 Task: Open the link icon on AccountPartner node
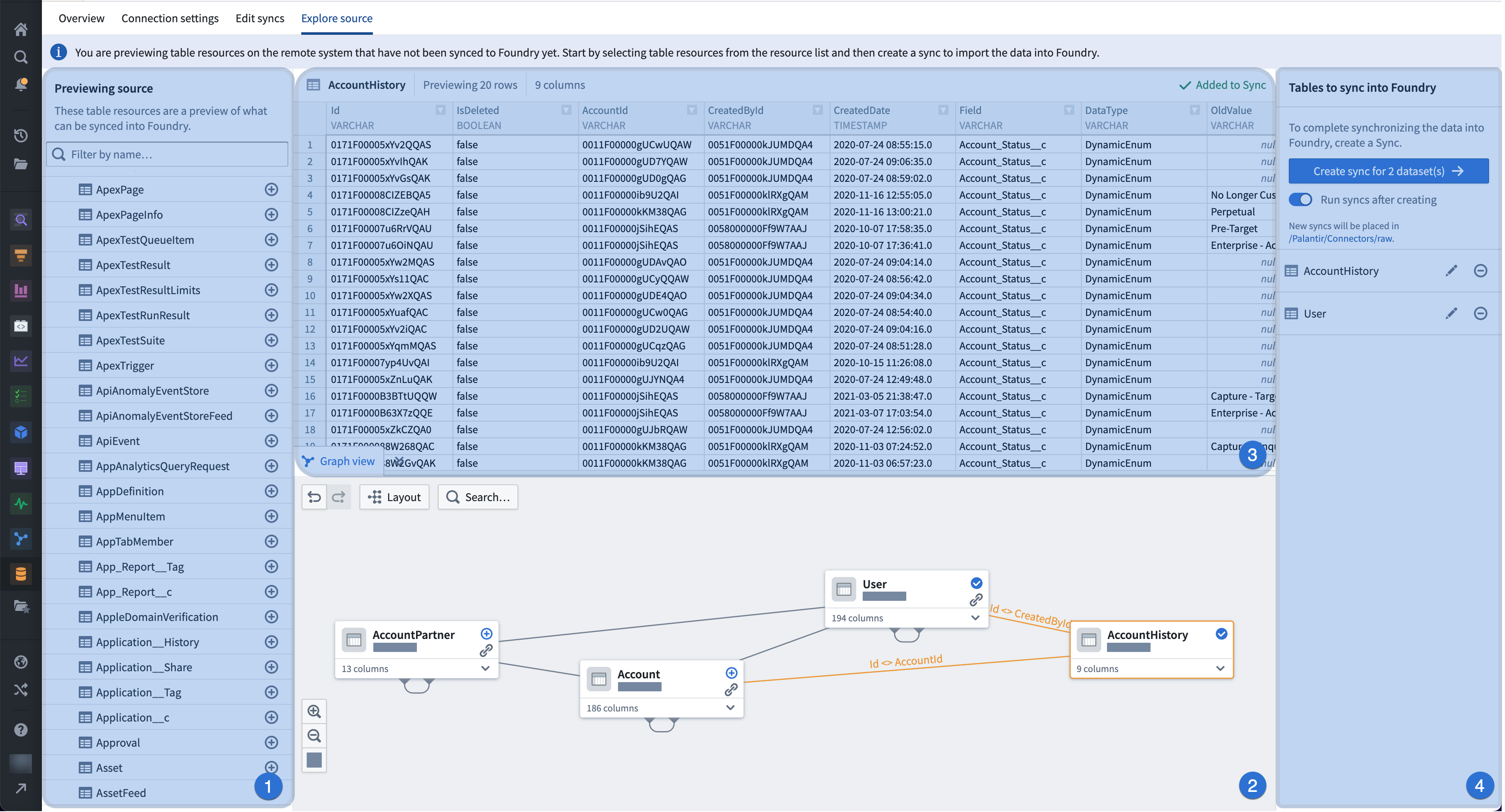pos(486,650)
